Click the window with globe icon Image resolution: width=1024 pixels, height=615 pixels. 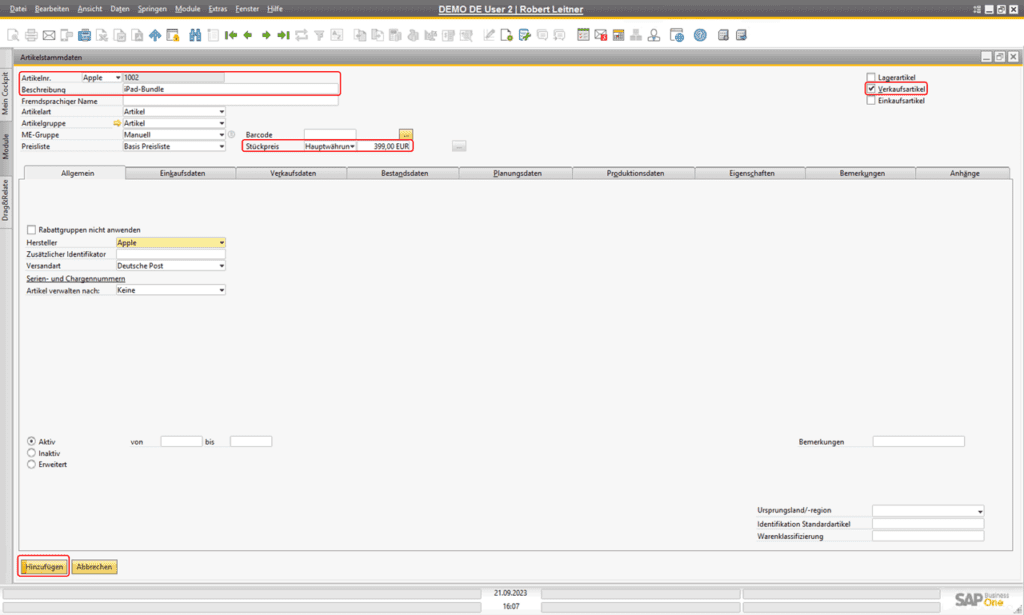(677, 35)
